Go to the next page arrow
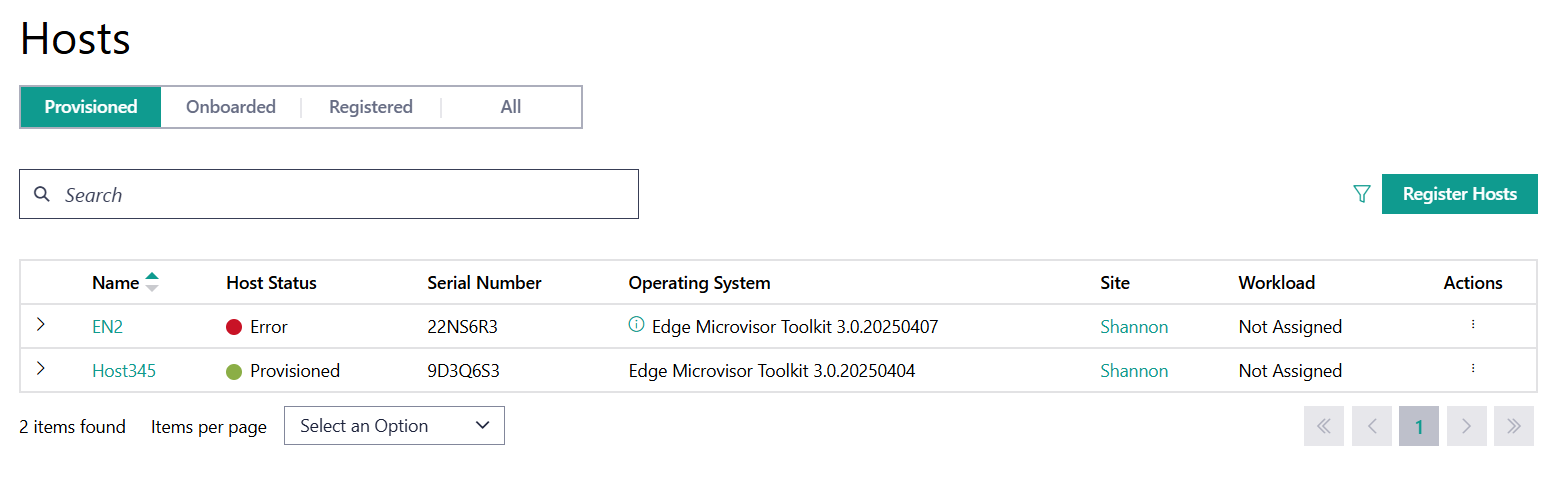This screenshot has height=483, width=1553. 1467,426
